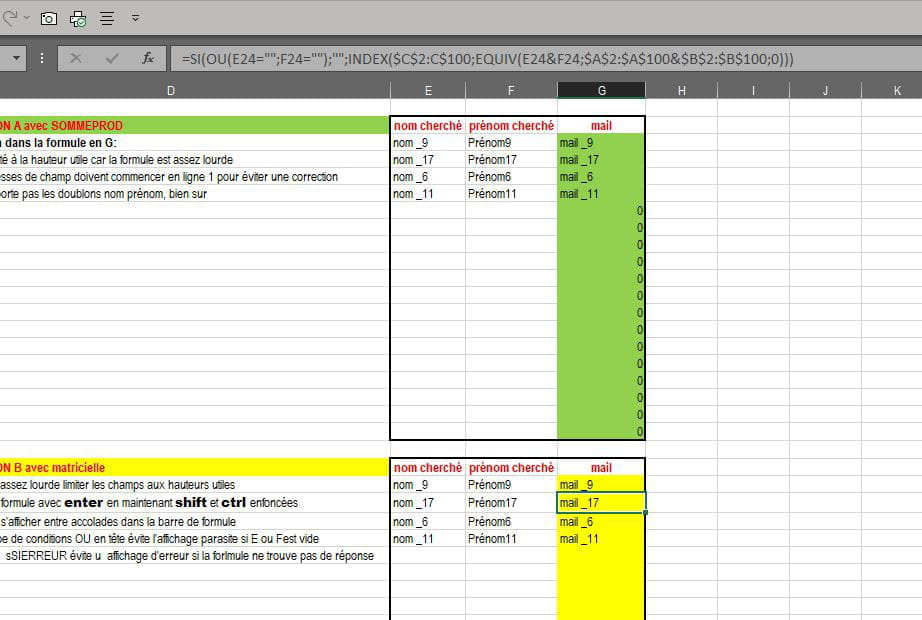Click the cell mentioning 'enter', 'shift' and 'ctrl'
922x620 pixels.
tap(195, 503)
